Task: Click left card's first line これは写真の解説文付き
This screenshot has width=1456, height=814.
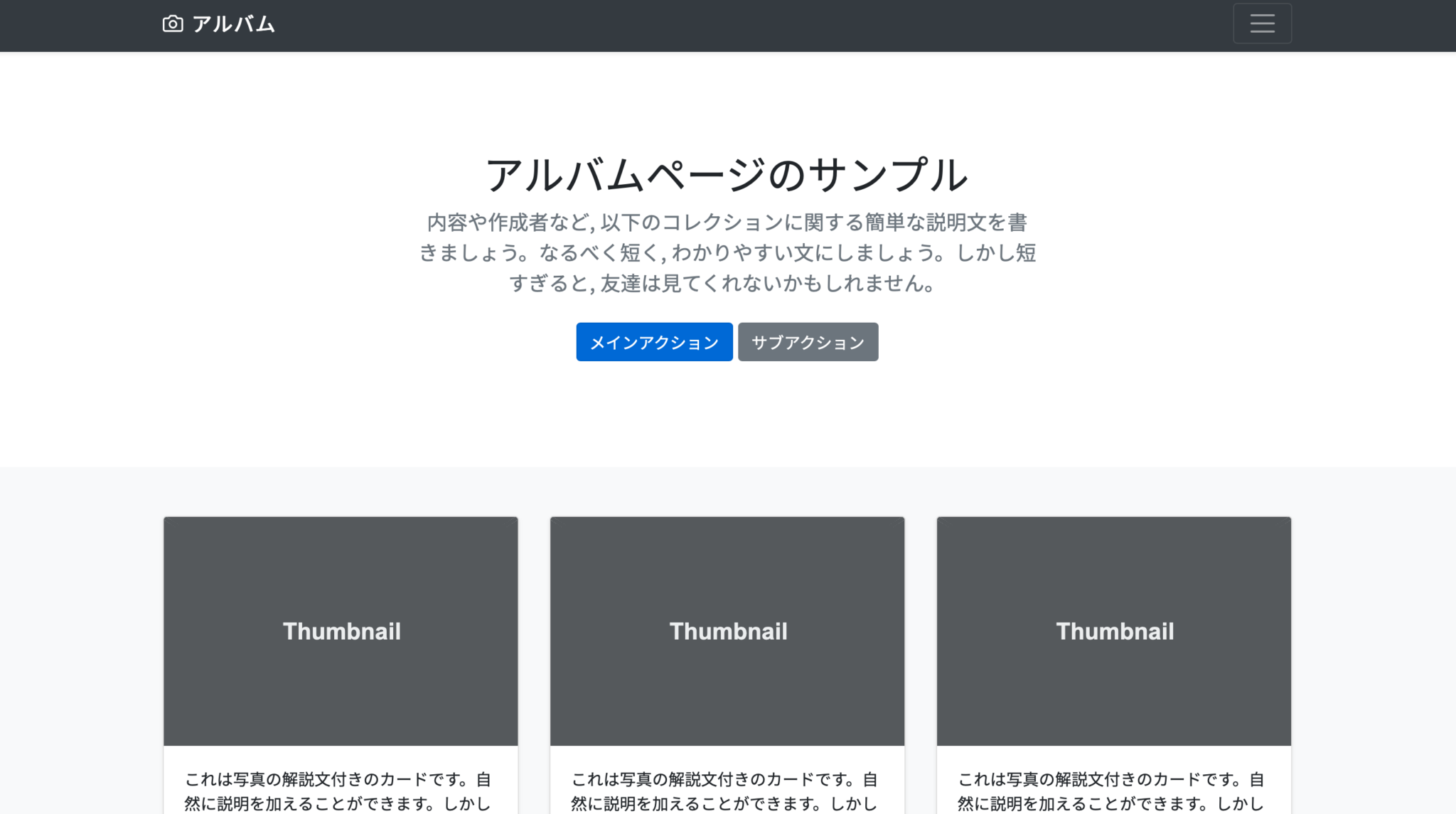Action: tap(338, 779)
